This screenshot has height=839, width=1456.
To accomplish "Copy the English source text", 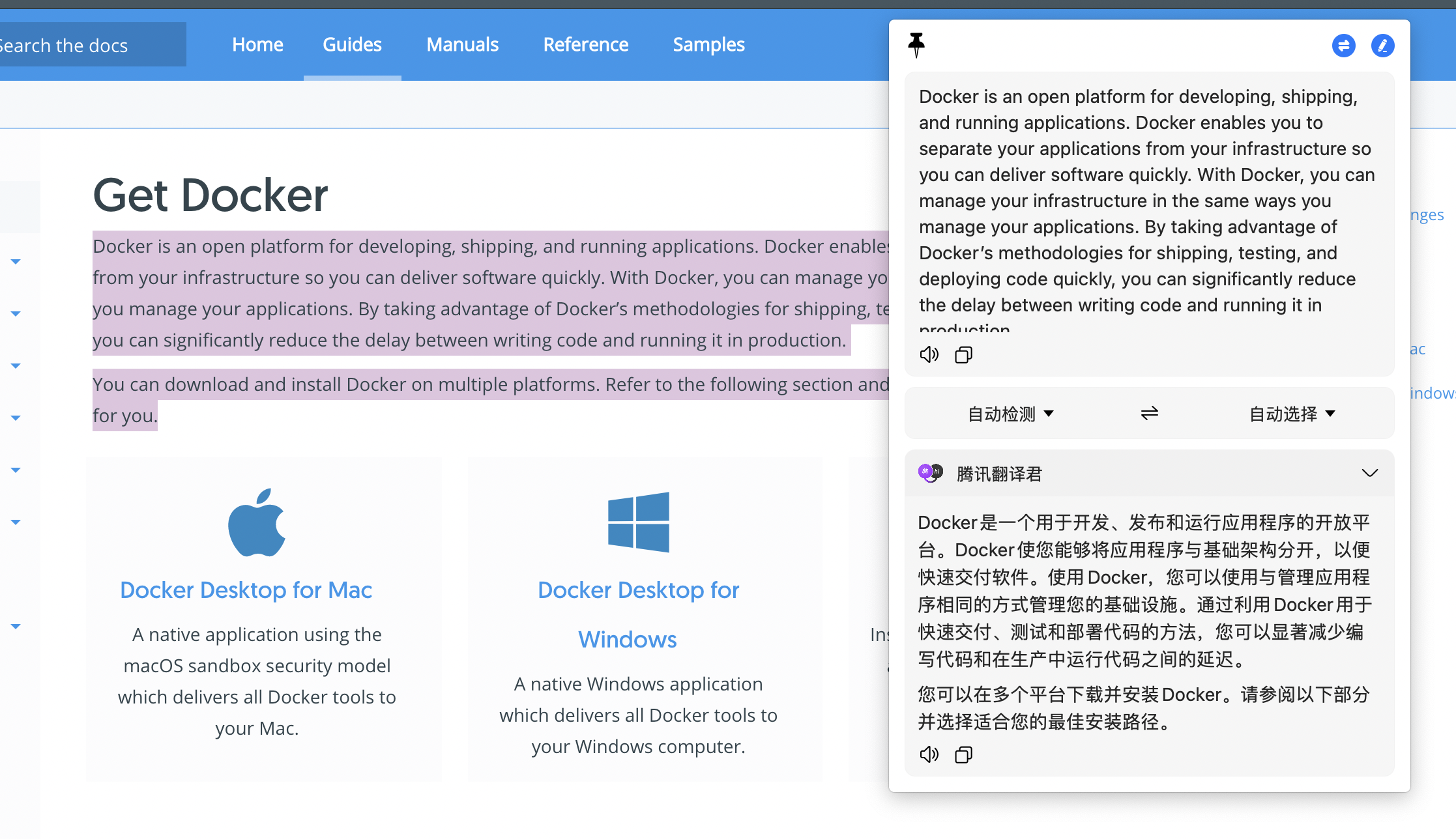I will pyautogui.click(x=963, y=354).
